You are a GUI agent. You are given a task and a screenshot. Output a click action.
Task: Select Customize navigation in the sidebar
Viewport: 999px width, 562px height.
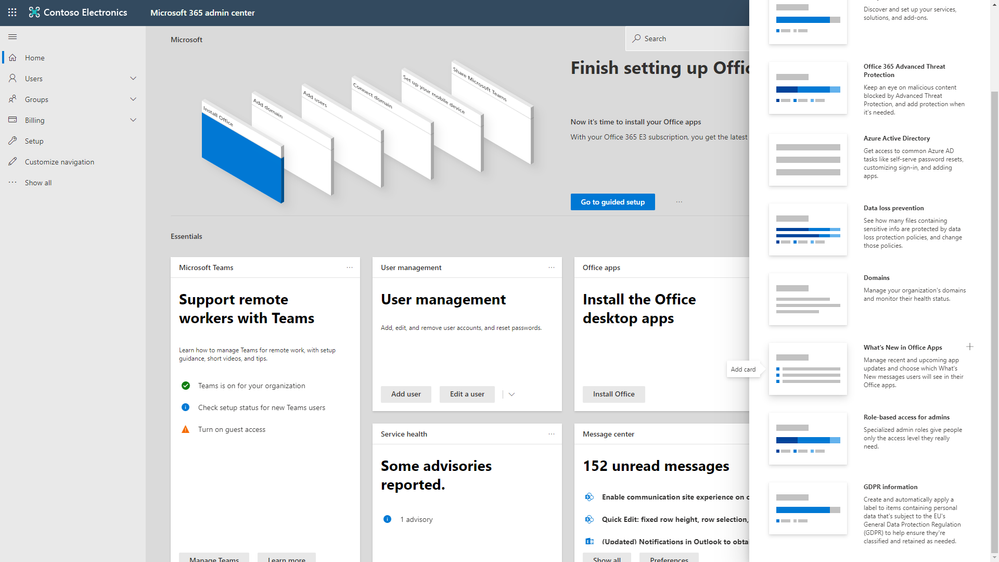tap(59, 162)
